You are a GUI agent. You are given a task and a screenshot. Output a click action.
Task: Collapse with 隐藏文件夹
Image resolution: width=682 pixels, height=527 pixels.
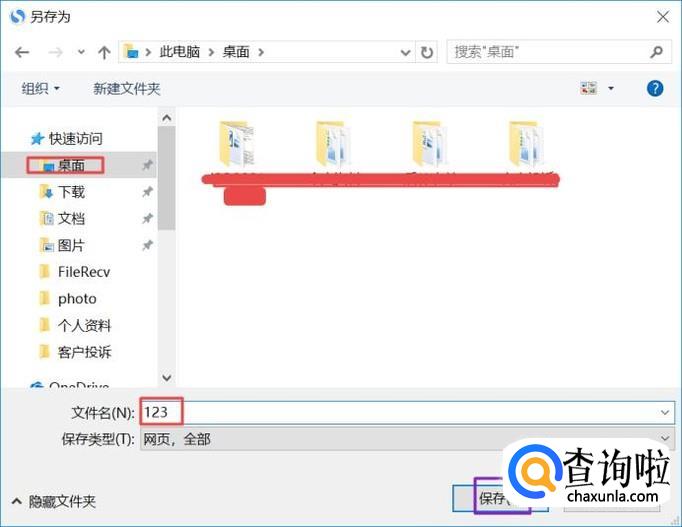53,501
